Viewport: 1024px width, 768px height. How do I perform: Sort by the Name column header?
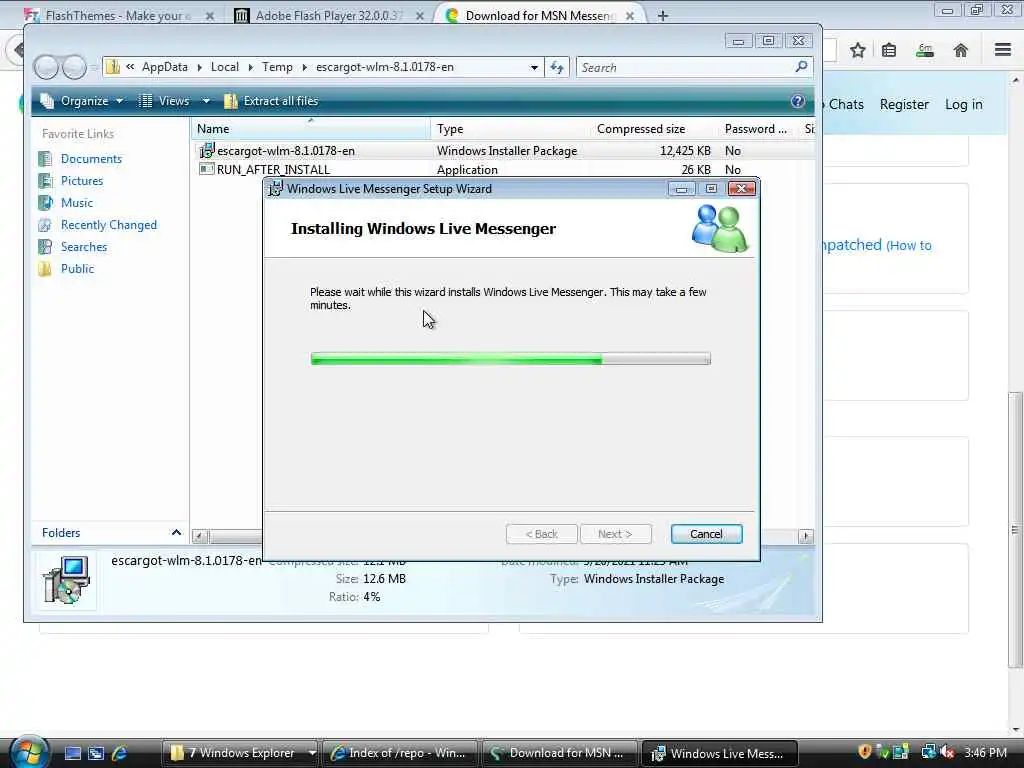311,129
